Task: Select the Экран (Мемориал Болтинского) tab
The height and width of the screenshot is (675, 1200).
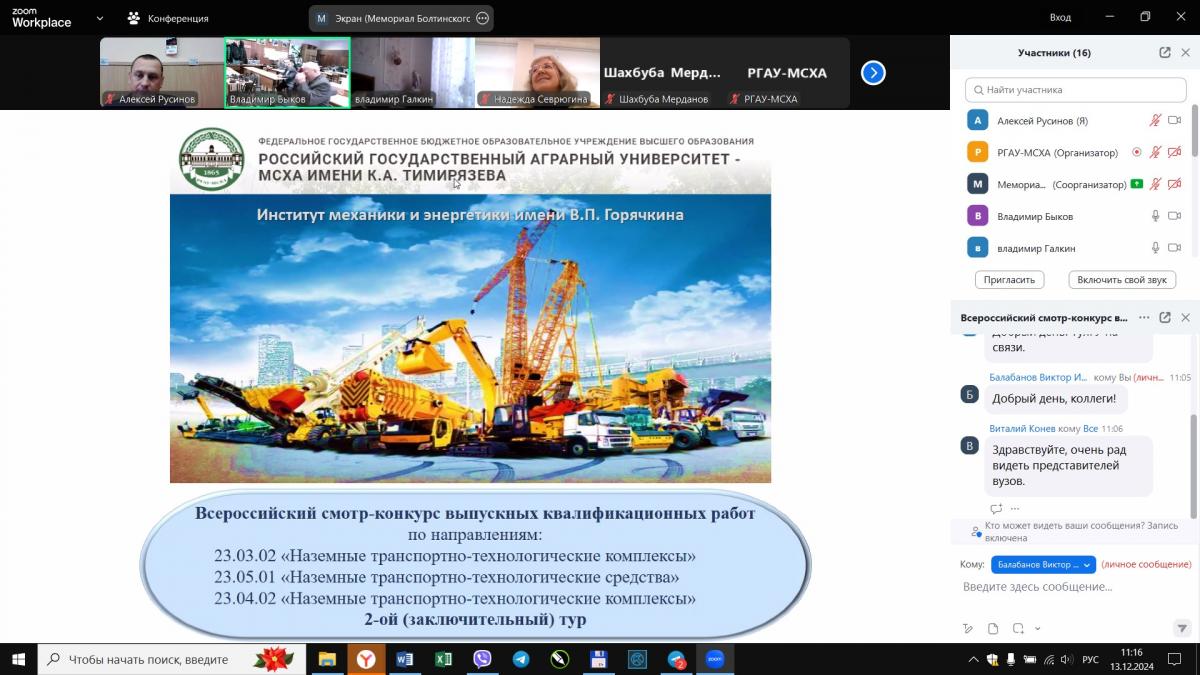Action: [400, 18]
